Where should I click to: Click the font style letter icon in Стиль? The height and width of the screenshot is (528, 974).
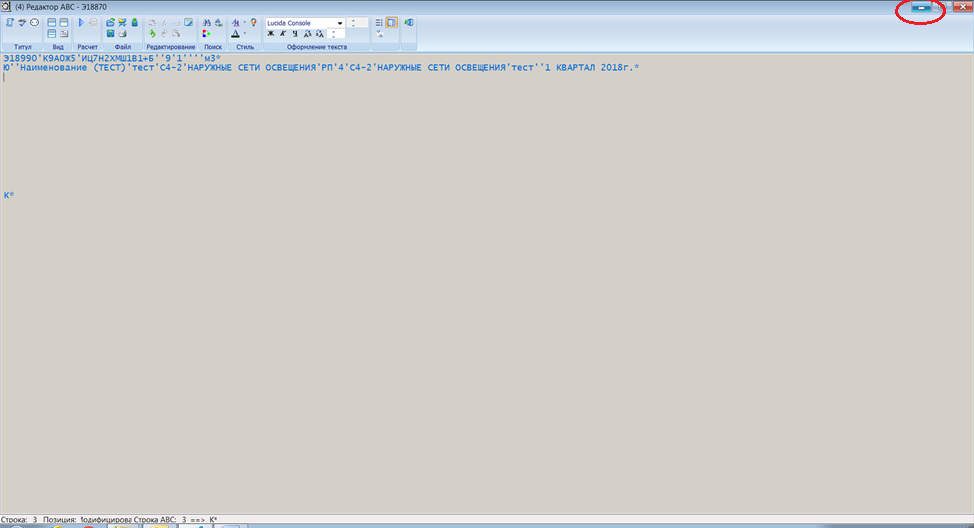(235, 22)
